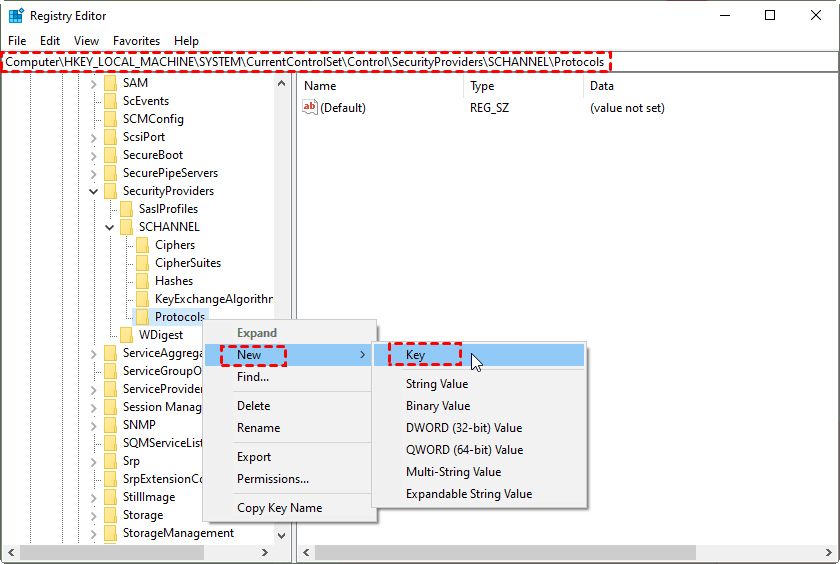The width and height of the screenshot is (840, 564).
Task: Click the tree pane horizontal scrollbar
Action: (x=140, y=554)
